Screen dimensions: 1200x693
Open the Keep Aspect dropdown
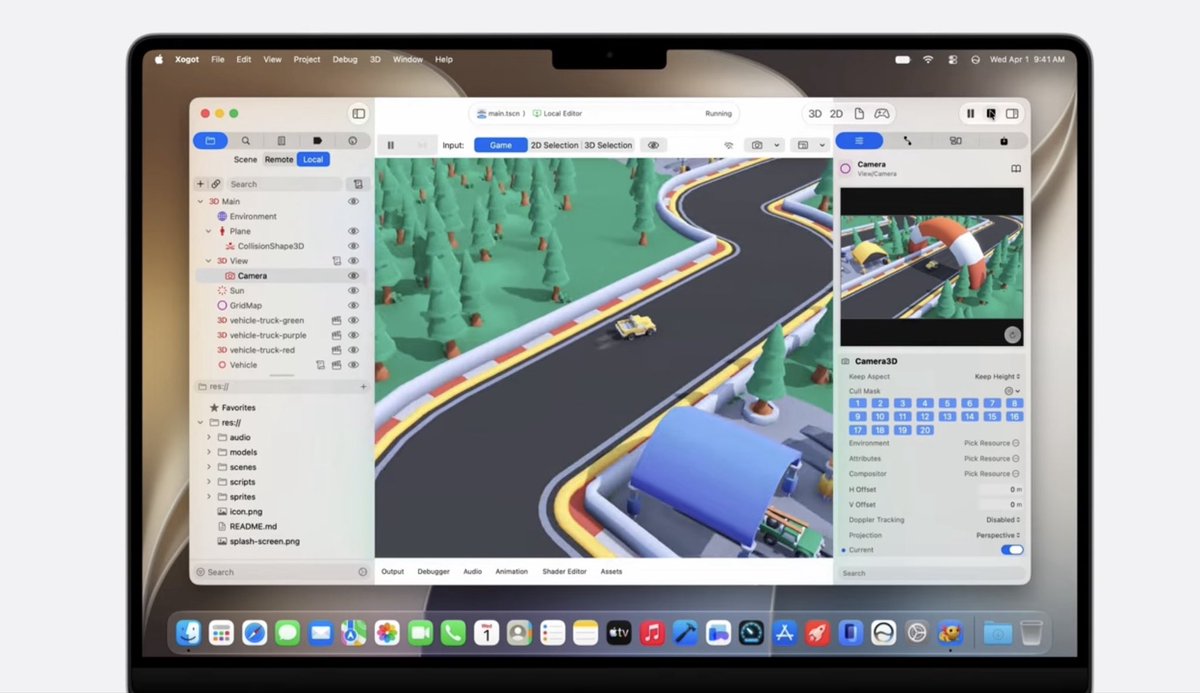pos(997,377)
